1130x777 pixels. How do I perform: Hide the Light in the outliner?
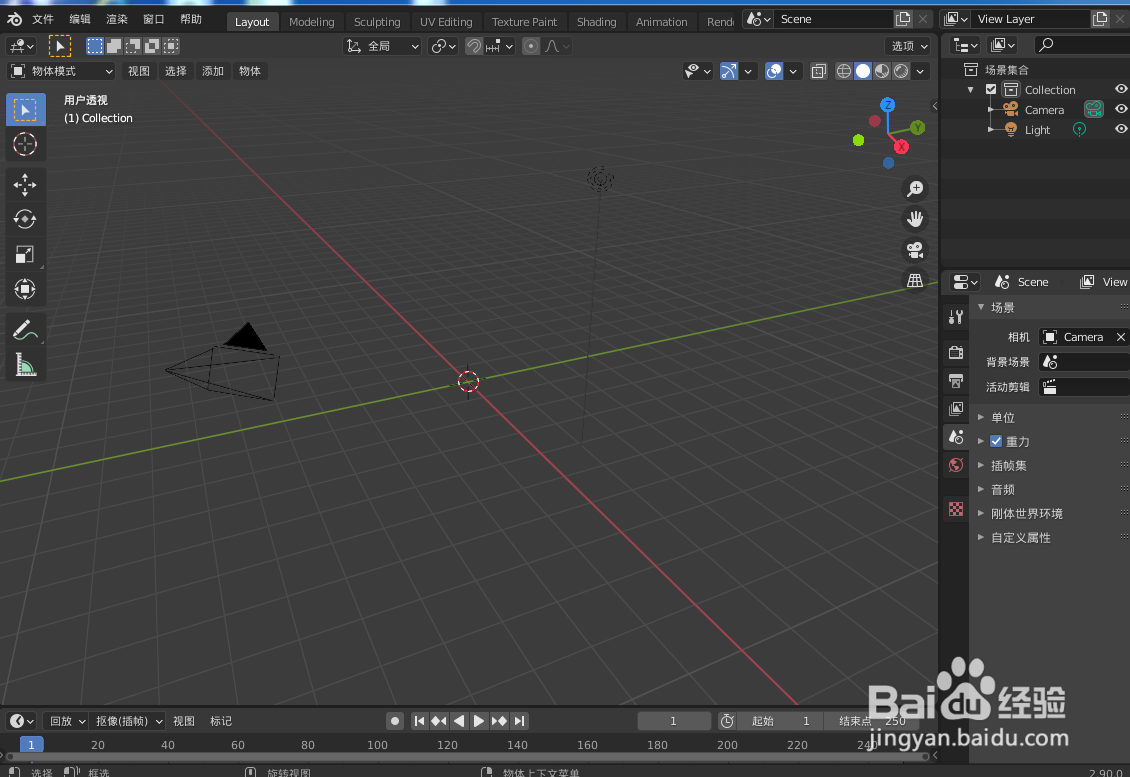[1120, 129]
